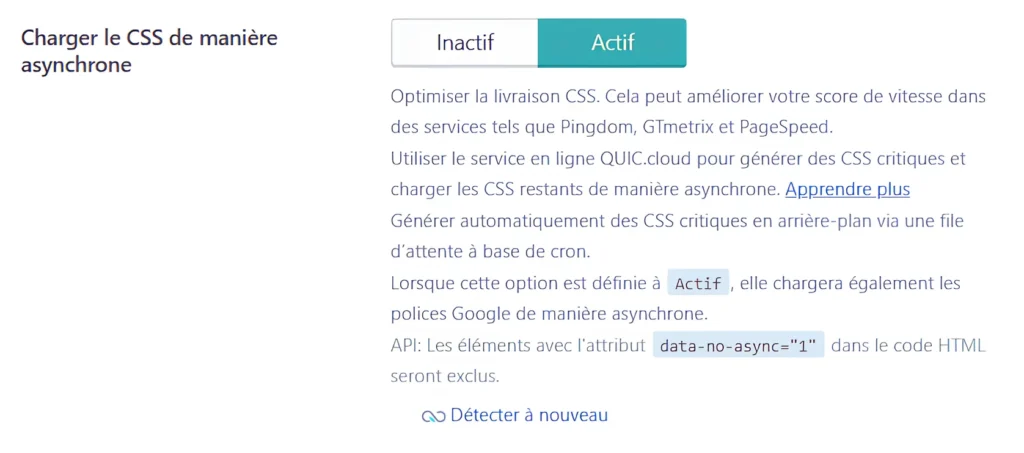Click the chain icon beside Détecter à nouveau
1024x453 pixels.
(432, 416)
